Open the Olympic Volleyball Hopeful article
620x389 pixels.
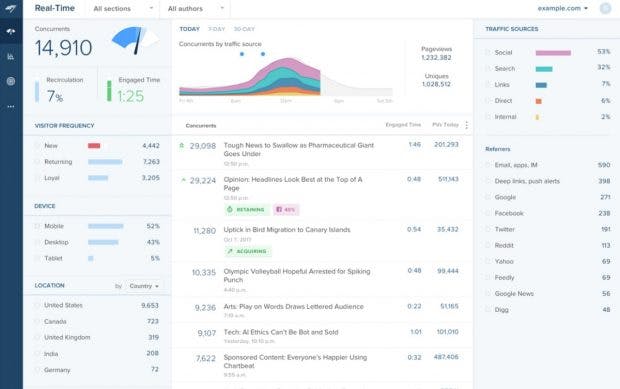297,276
